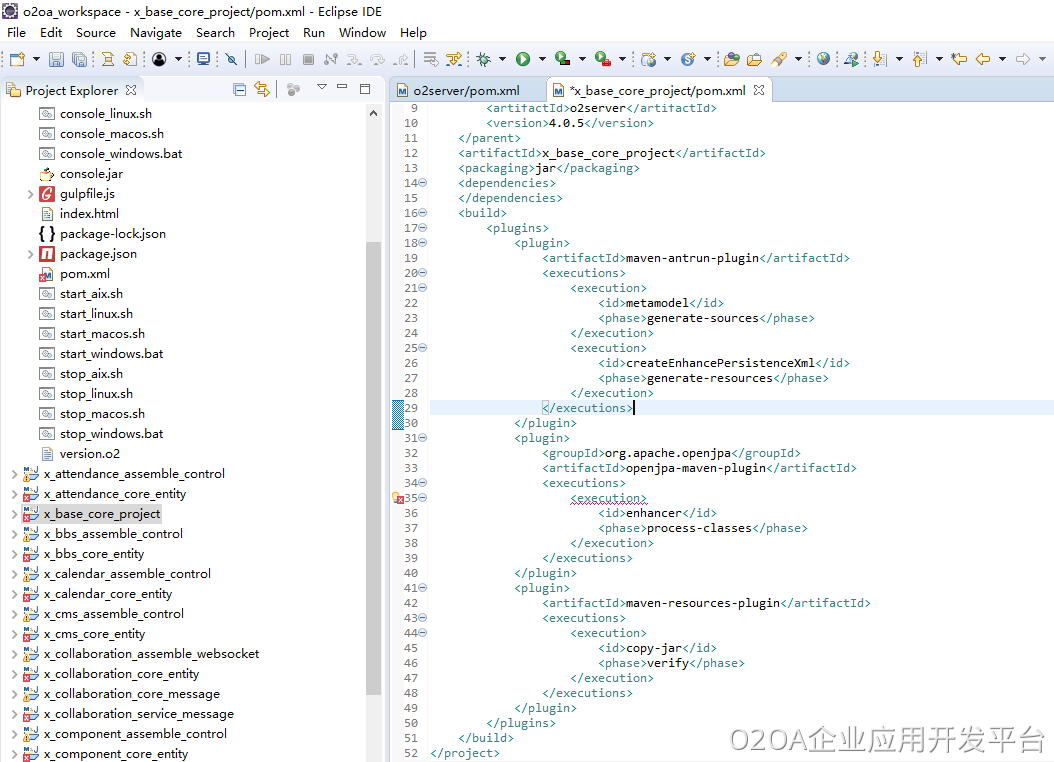Image resolution: width=1054 pixels, height=762 pixels.
Task: Switch to the o2server/pom.xml tab
Action: point(465,90)
